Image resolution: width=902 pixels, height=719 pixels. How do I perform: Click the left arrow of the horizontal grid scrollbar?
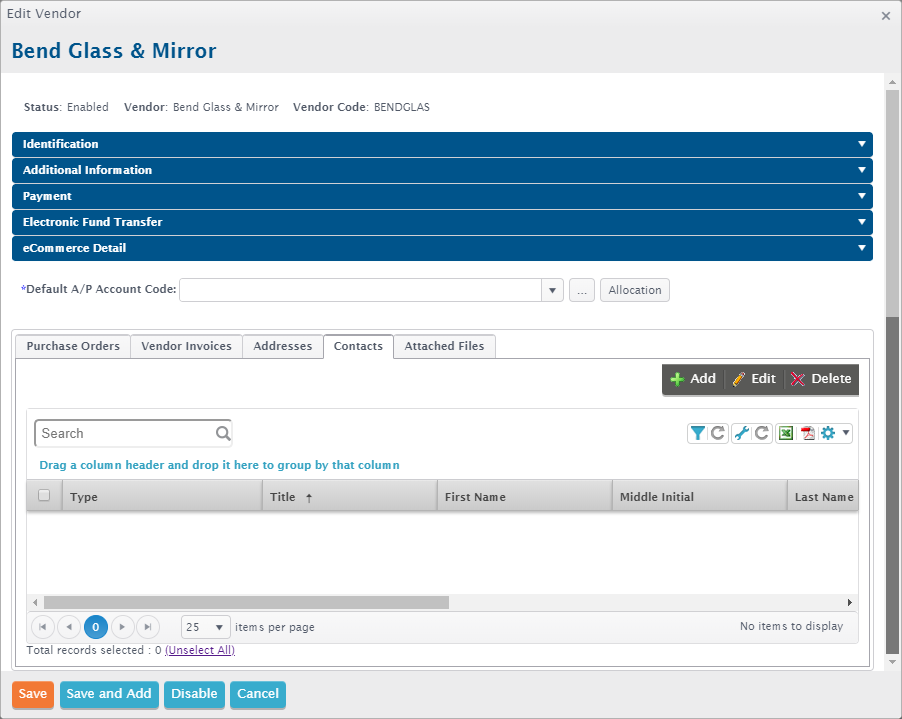[x=35, y=603]
